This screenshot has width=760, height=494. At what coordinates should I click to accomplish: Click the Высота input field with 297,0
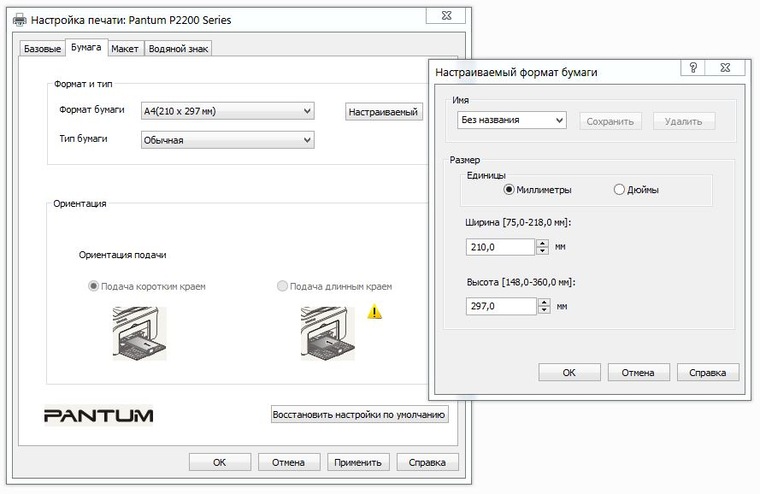pos(501,306)
